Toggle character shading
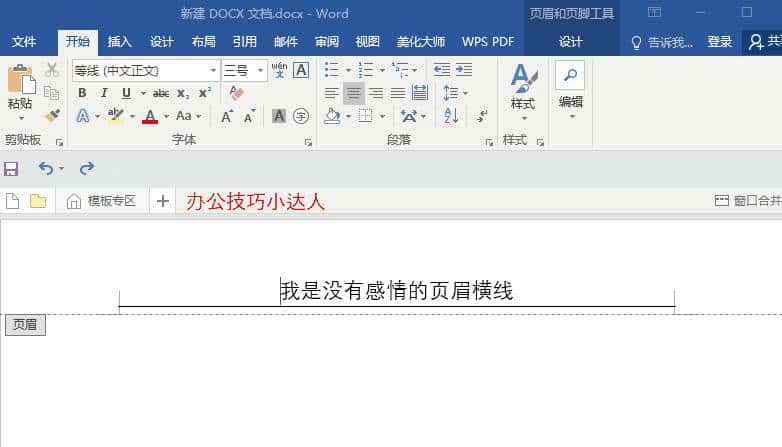Image resolution: width=782 pixels, height=447 pixels. point(279,116)
